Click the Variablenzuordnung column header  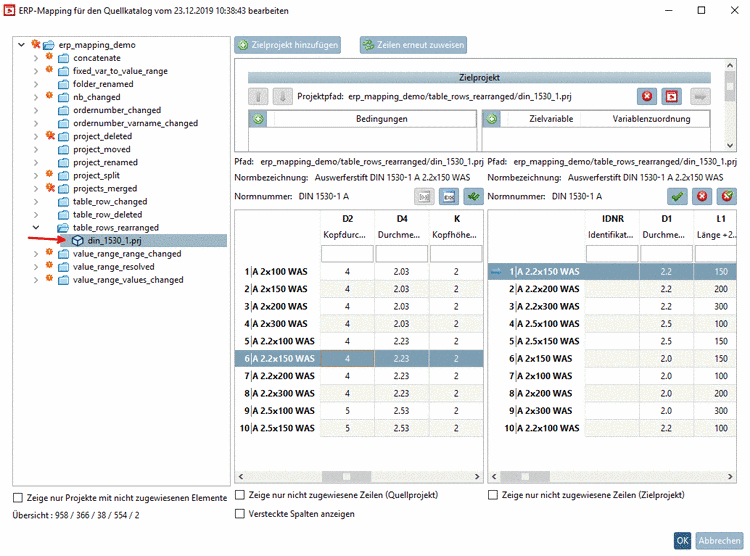651,119
